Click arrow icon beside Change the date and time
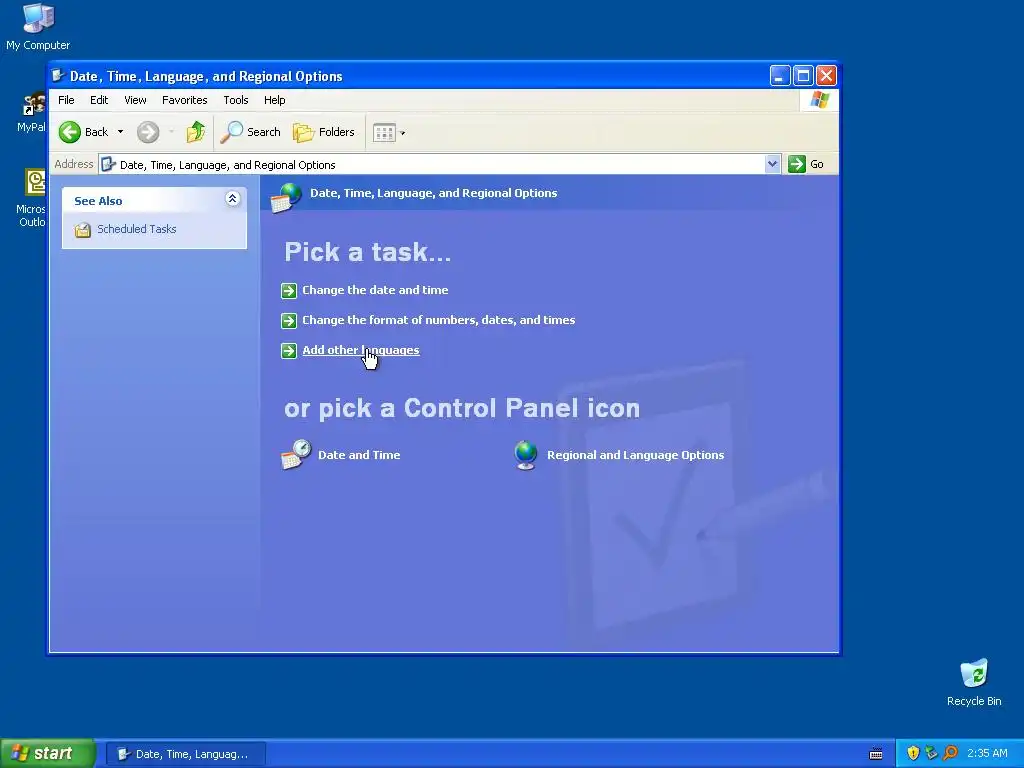Screen dimensions: 1024x768 289,291
